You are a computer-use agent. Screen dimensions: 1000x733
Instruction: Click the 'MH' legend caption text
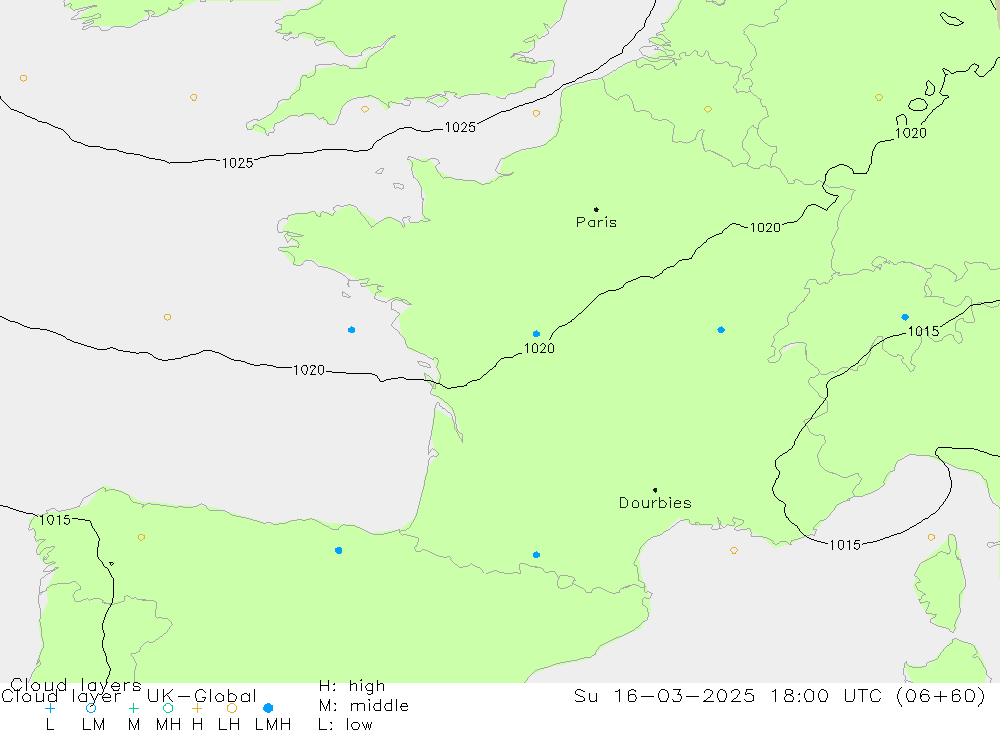168,725
